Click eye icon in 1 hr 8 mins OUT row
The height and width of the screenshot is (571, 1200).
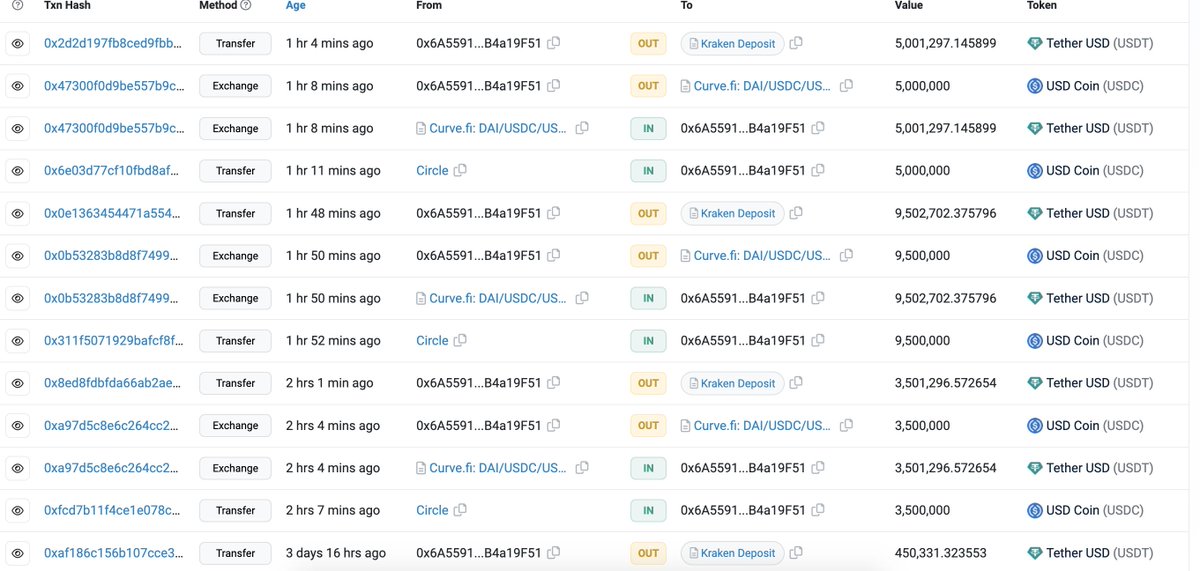pos(18,86)
